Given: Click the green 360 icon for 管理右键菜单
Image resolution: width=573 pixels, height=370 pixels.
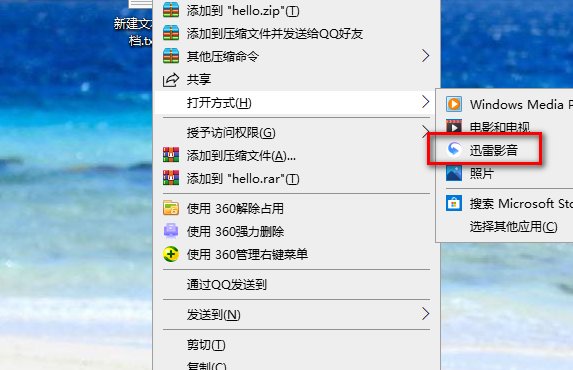Looking at the screenshot, I should (x=171, y=254).
